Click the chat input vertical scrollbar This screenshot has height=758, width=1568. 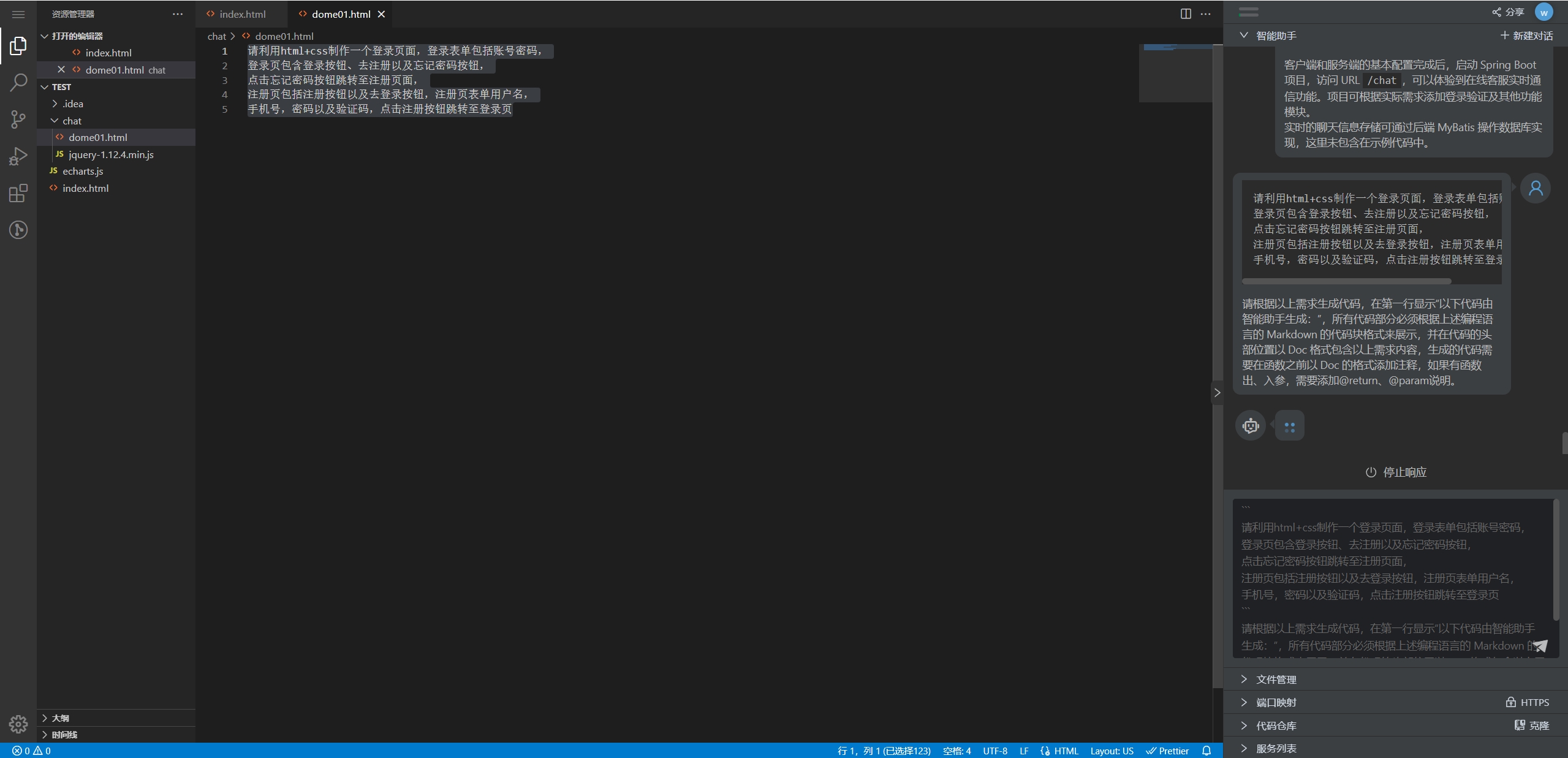click(1556, 559)
